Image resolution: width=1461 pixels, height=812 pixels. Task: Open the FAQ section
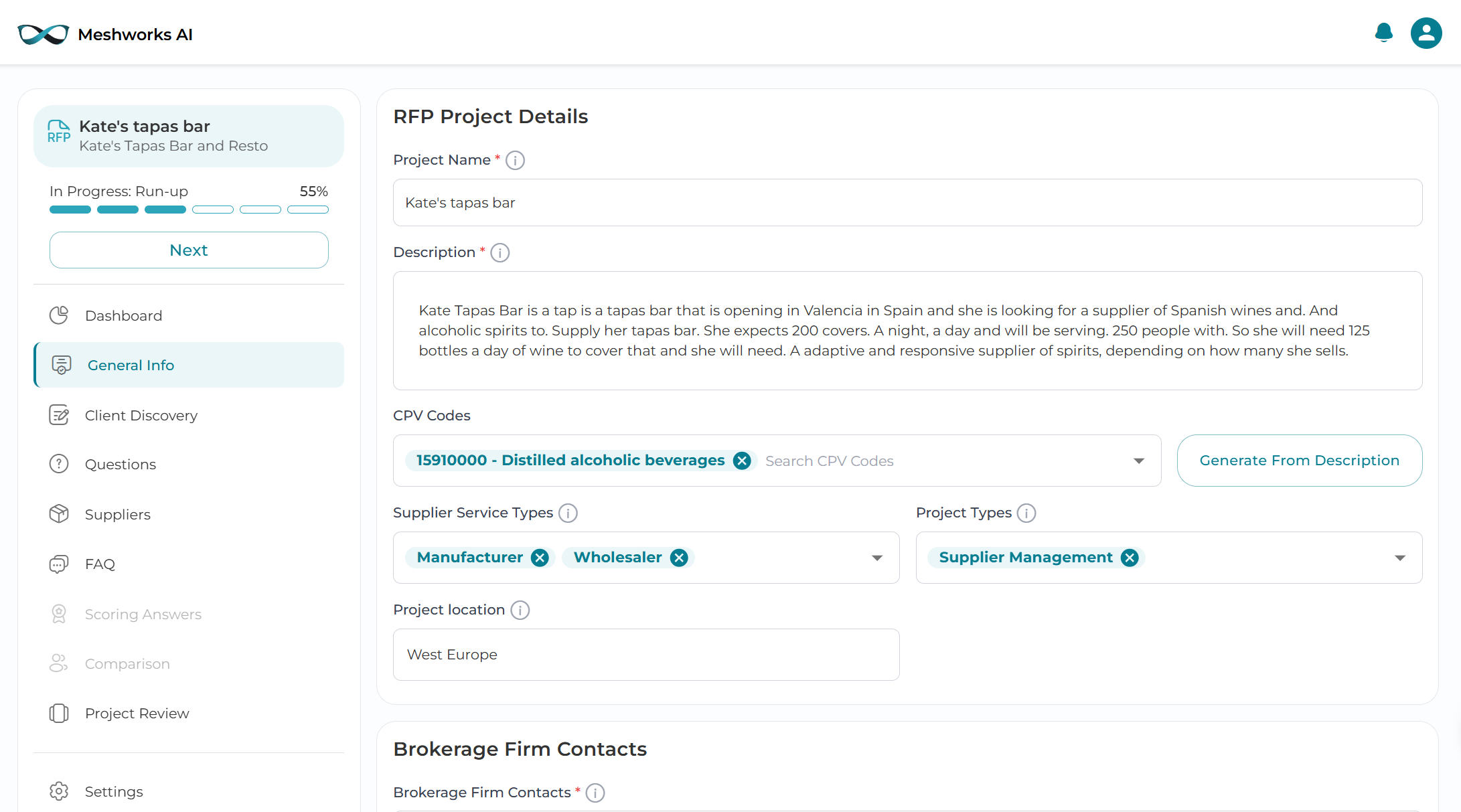(x=100, y=564)
